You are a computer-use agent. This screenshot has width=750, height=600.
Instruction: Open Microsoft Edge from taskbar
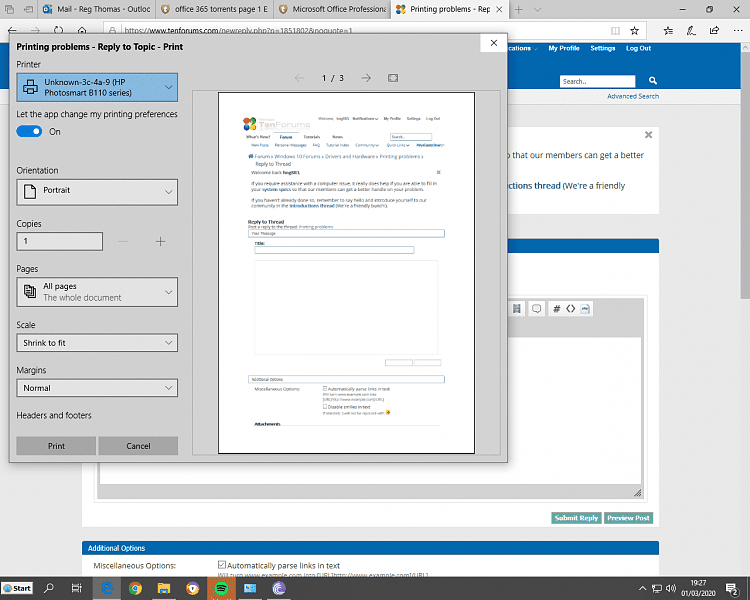107,588
